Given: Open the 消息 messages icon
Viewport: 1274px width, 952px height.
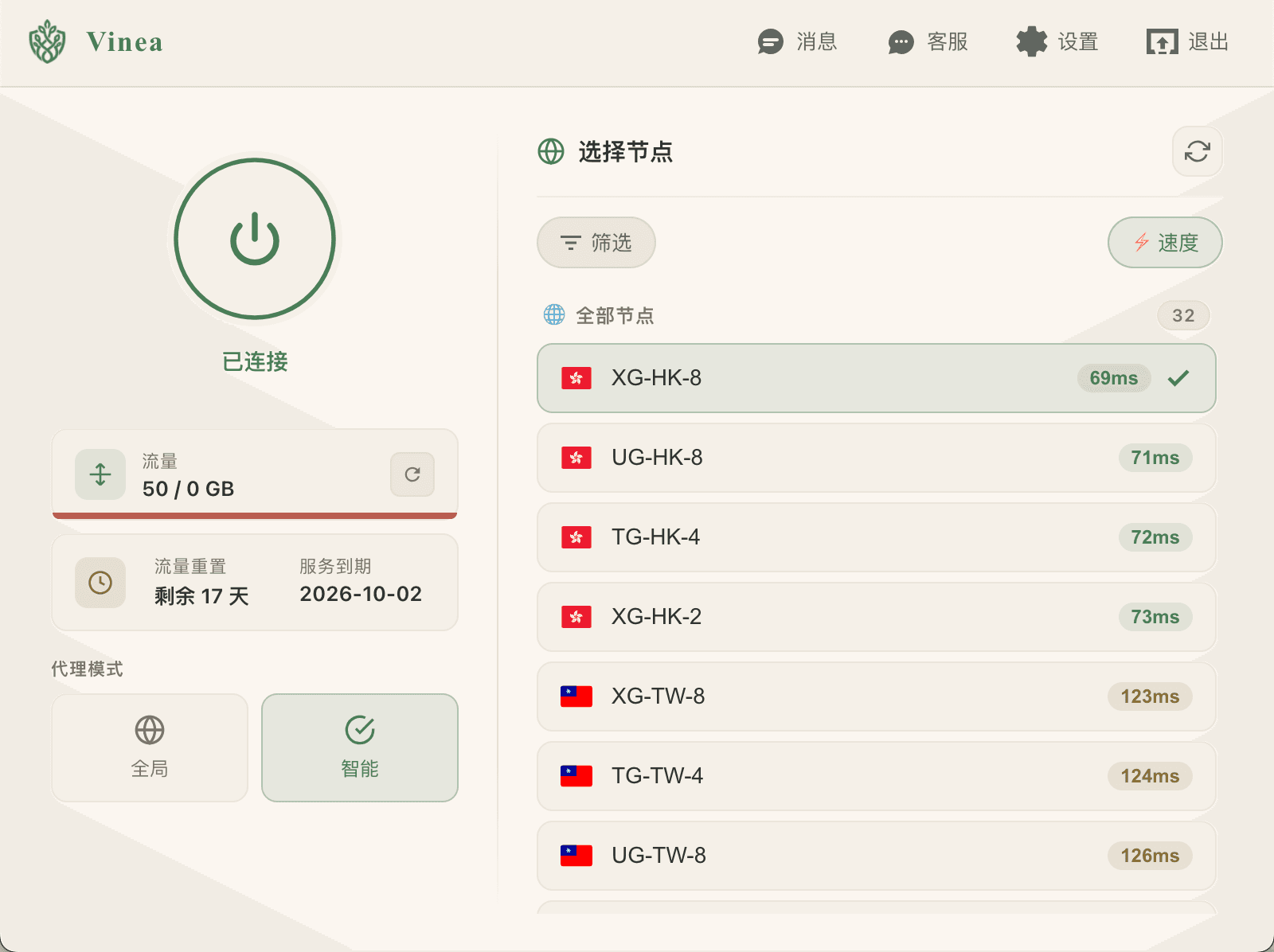Looking at the screenshot, I should pyautogui.click(x=770, y=41).
